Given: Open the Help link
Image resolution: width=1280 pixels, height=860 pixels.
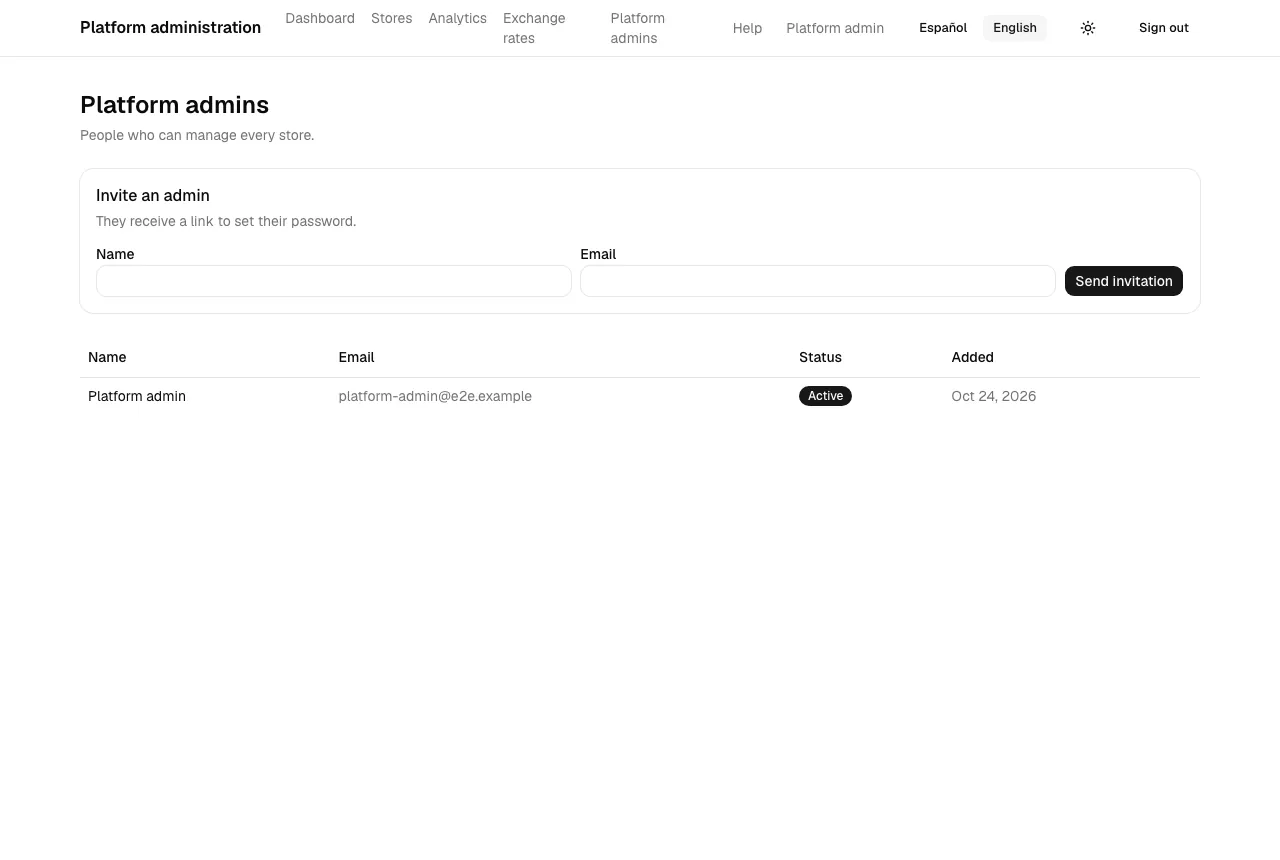Looking at the screenshot, I should pos(747,28).
